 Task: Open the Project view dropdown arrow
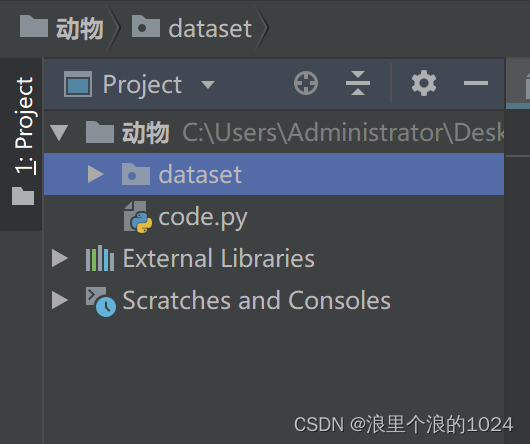tap(208, 84)
